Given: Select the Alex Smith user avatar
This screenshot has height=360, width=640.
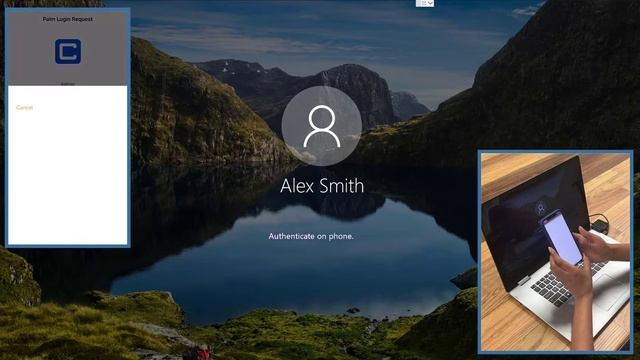Looking at the screenshot, I should click(x=322, y=126).
